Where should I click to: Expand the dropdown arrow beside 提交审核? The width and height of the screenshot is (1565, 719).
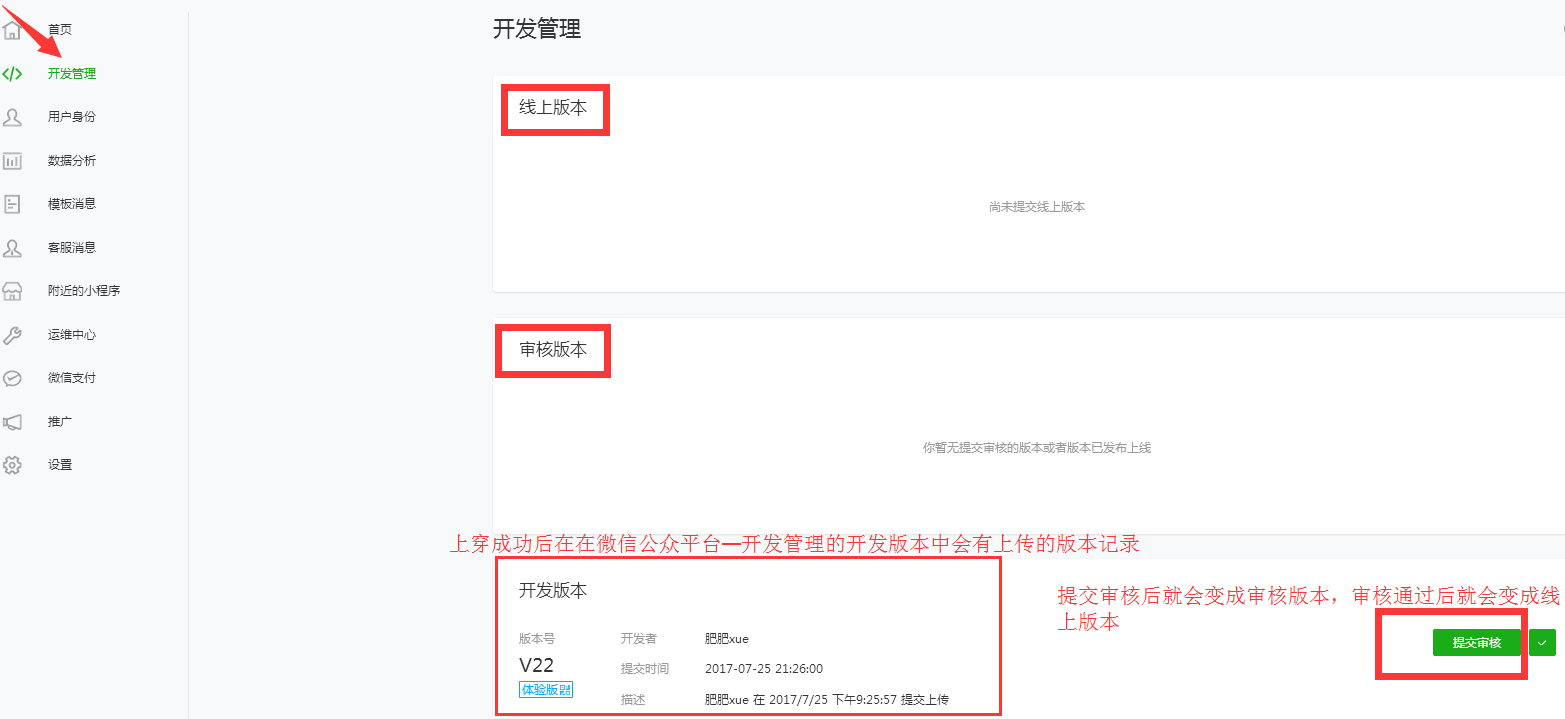pos(1541,643)
